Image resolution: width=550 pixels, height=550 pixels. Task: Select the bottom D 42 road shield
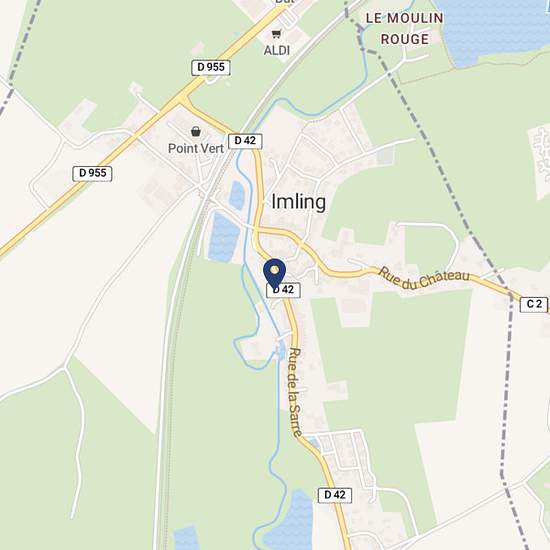(335, 495)
